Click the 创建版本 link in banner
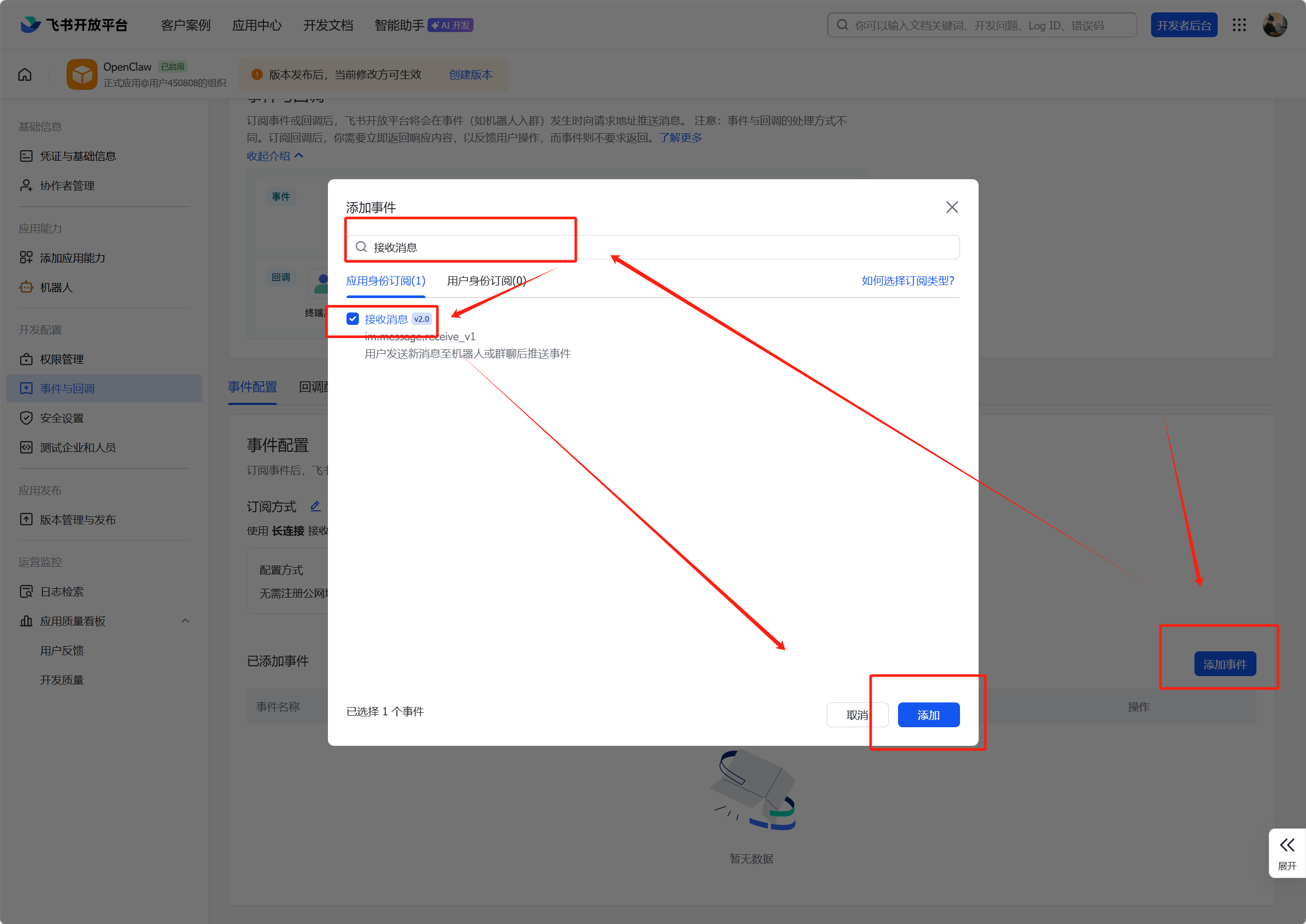Viewport: 1306px width, 924px height. click(470, 74)
